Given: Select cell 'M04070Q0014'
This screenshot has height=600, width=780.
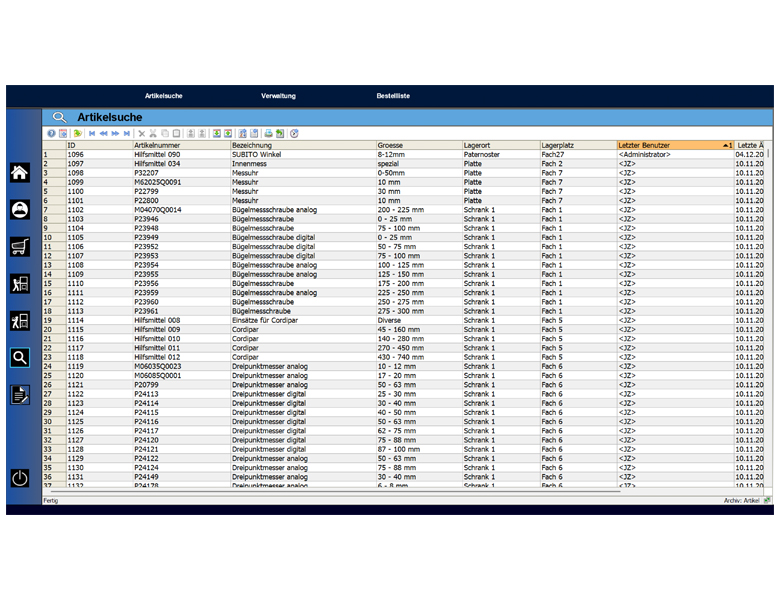Looking at the screenshot, I should [182, 210].
